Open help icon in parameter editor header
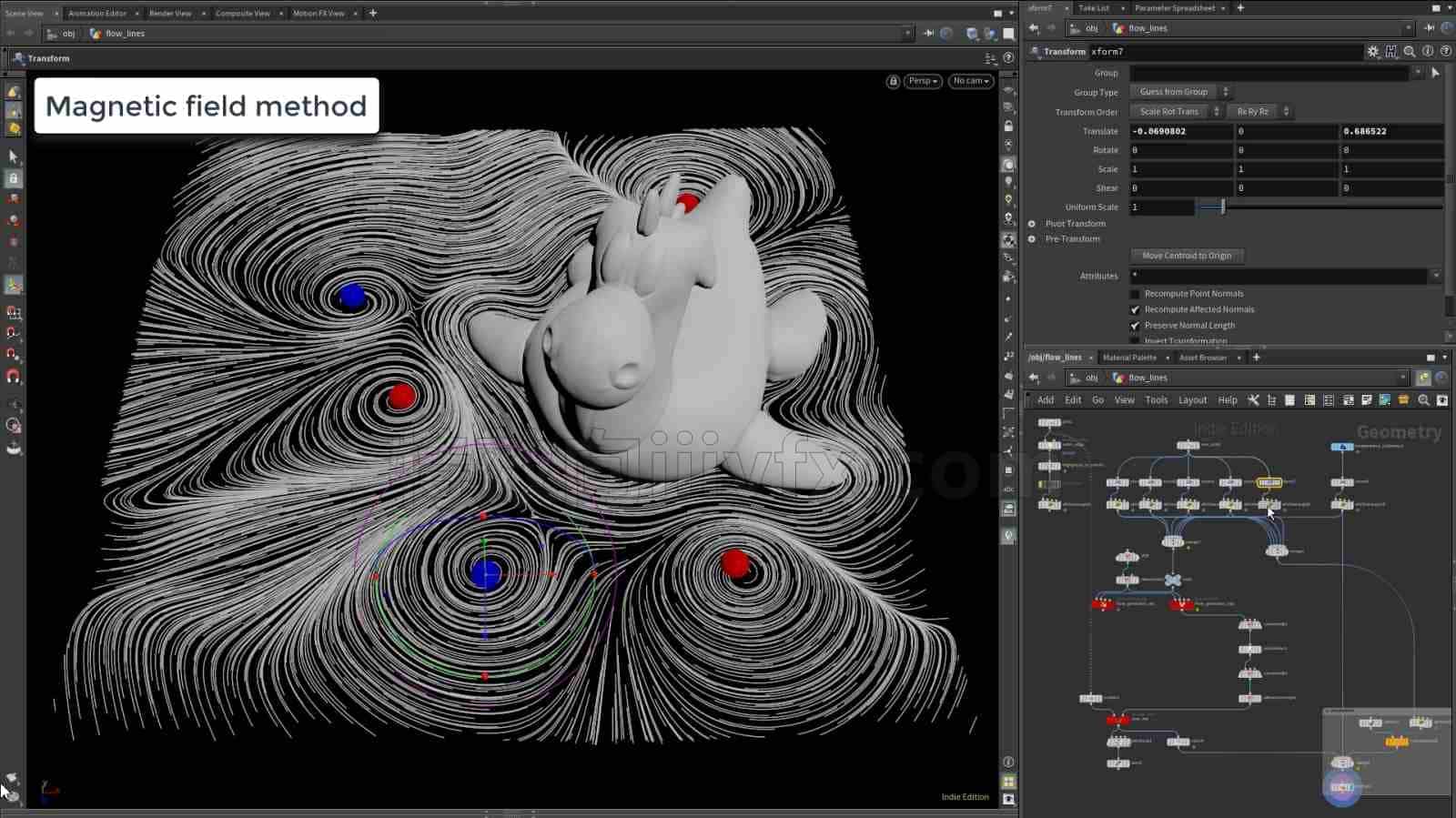1456x818 pixels. tap(1446, 52)
